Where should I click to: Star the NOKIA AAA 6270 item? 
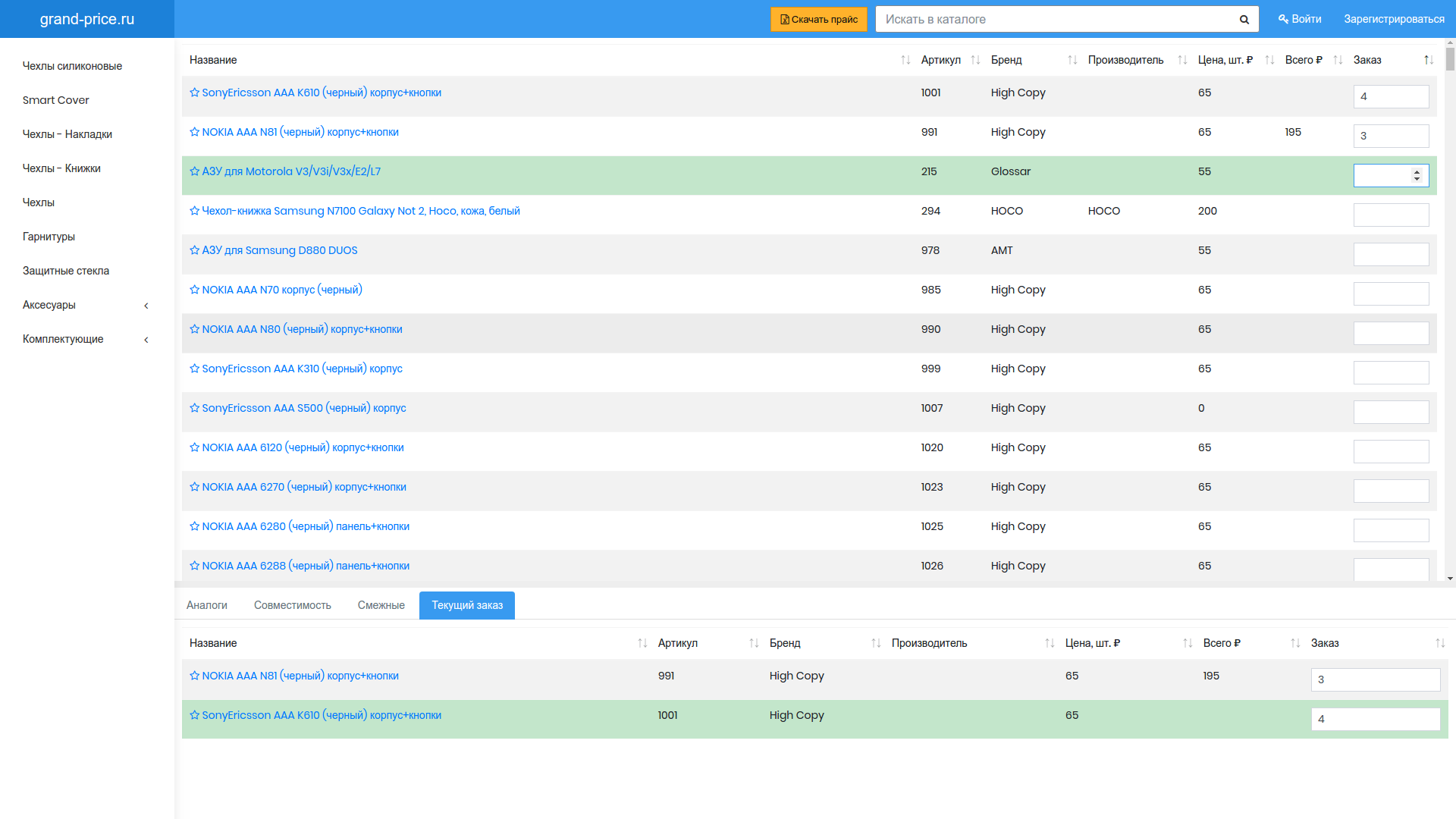pos(194,487)
